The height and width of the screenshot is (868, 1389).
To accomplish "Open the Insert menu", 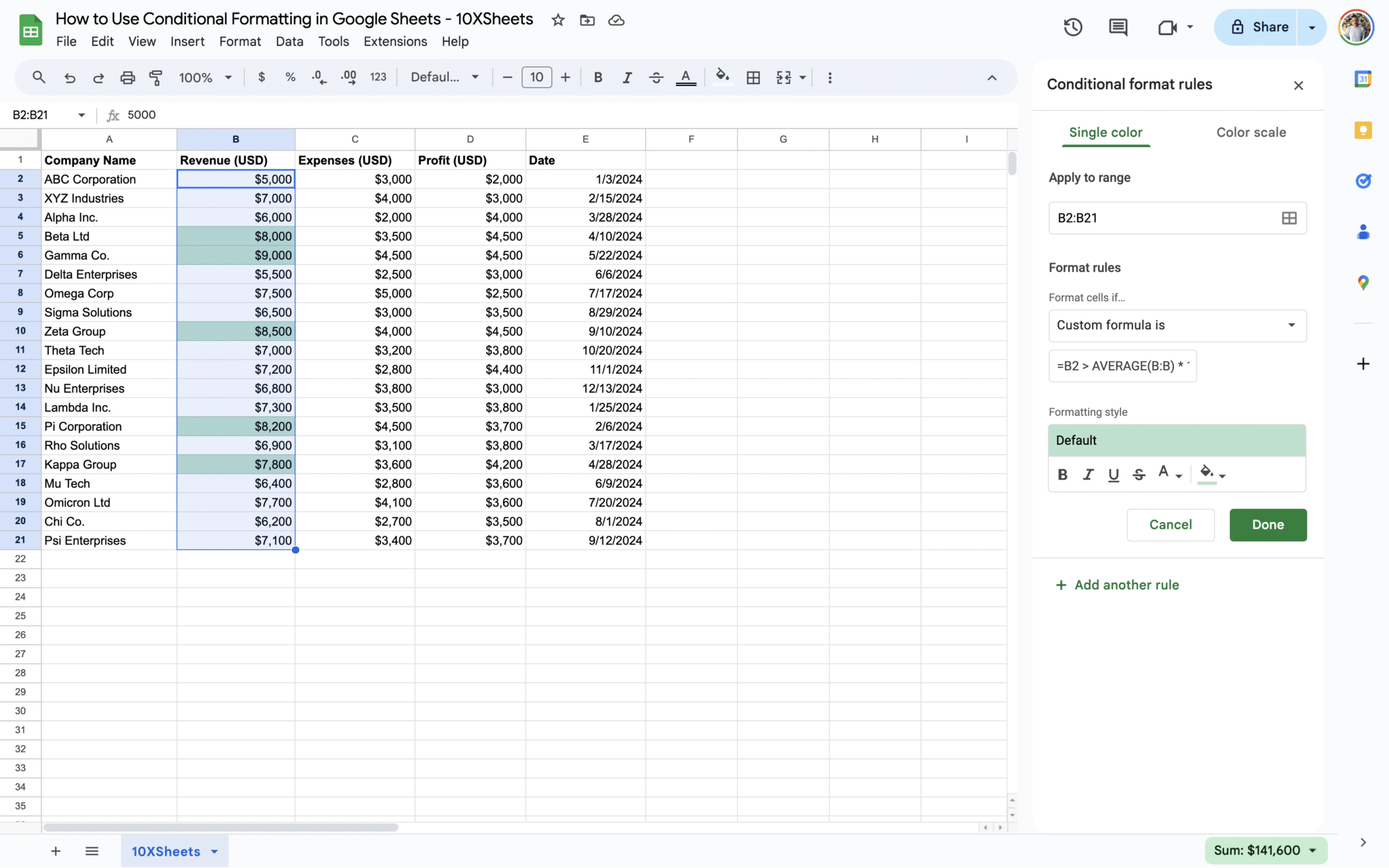I will click(187, 41).
